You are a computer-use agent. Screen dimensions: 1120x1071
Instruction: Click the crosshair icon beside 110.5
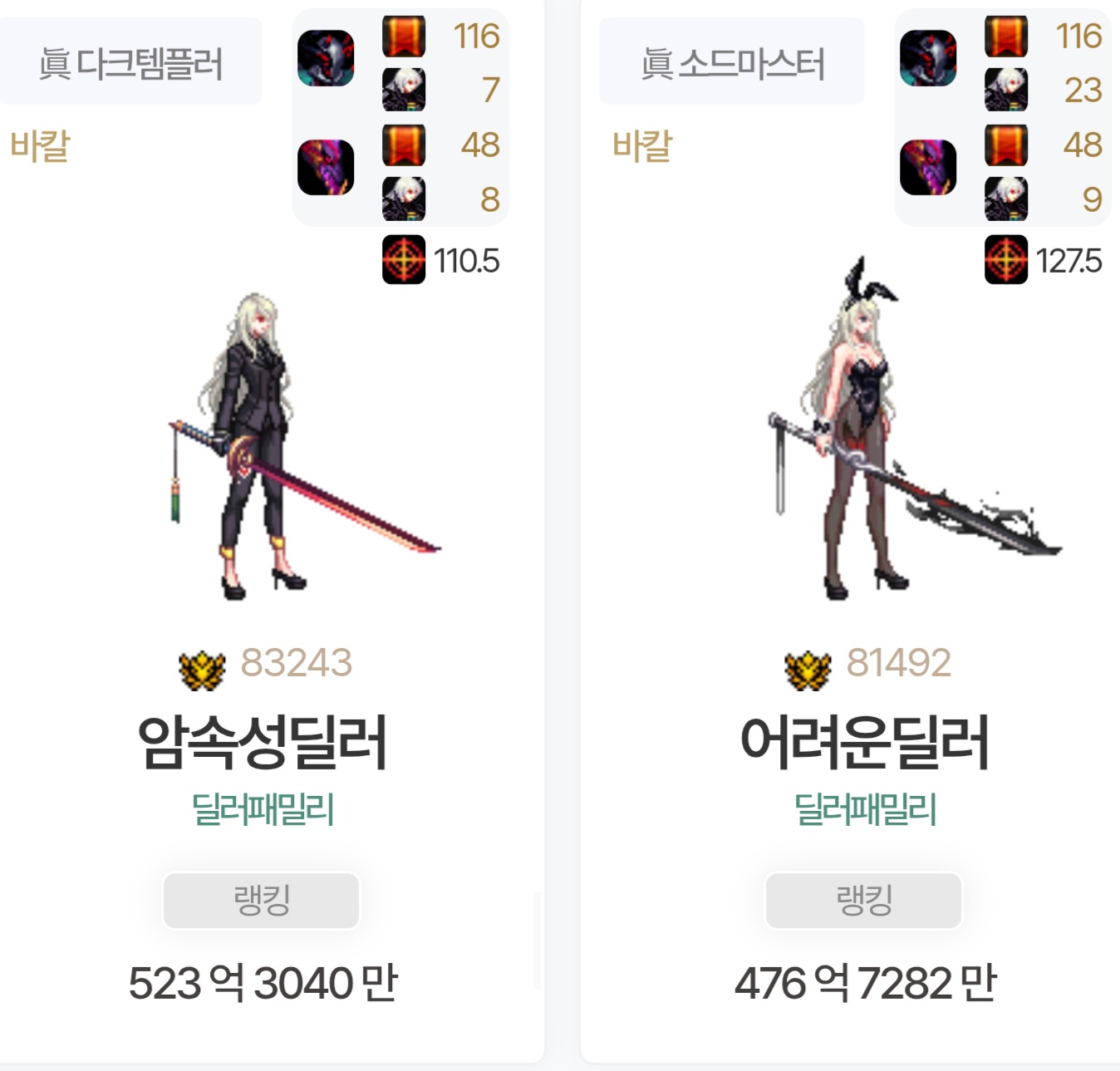click(x=404, y=260)
